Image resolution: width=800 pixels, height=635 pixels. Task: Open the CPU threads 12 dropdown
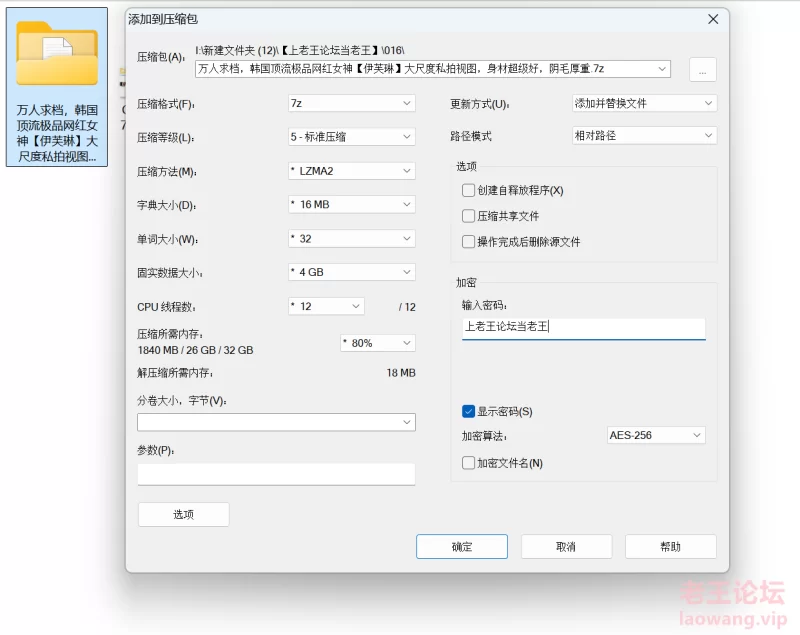click(326, 307)
